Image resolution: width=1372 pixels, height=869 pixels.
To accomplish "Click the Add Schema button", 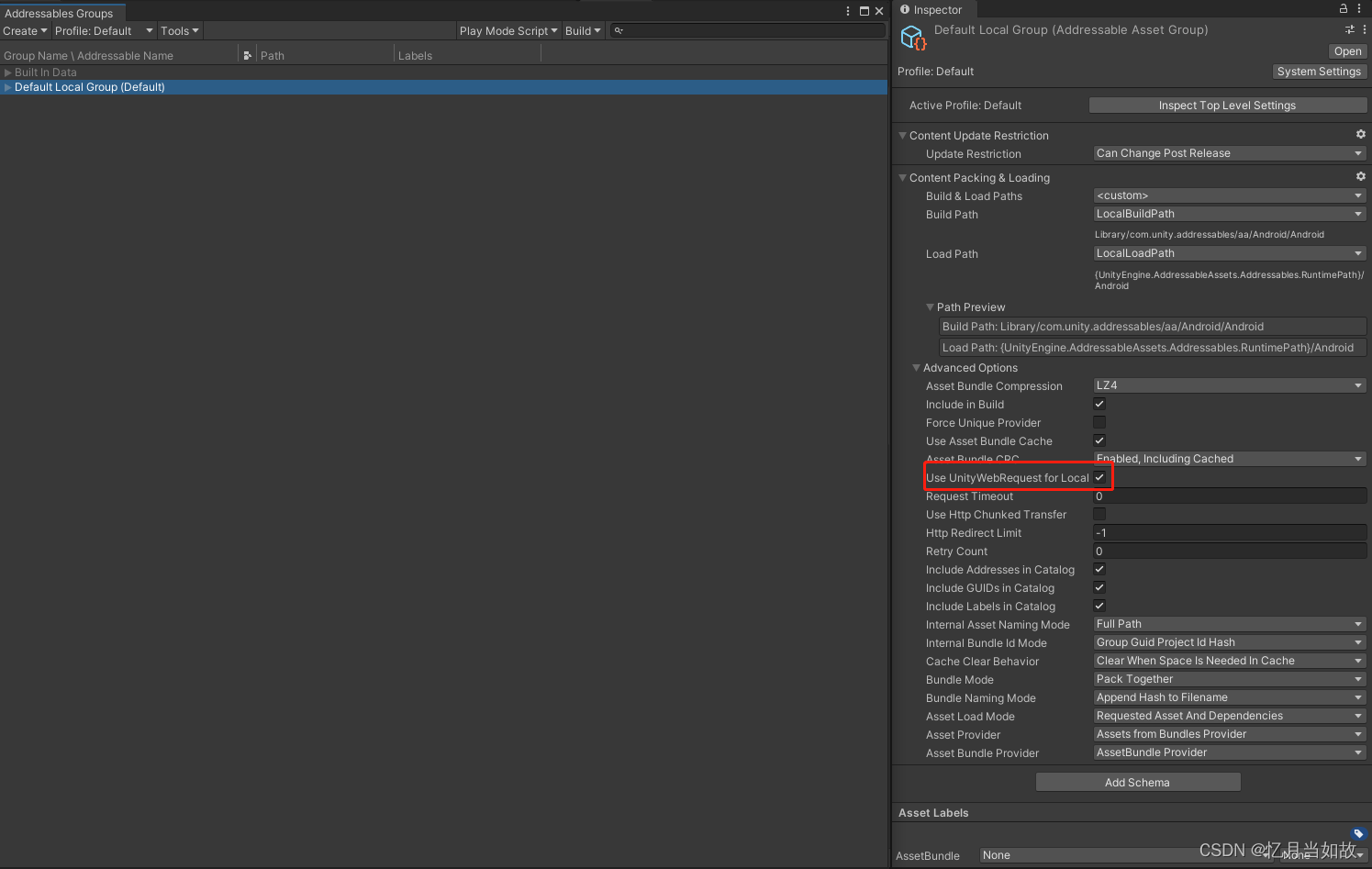I will click(1138, 782).
